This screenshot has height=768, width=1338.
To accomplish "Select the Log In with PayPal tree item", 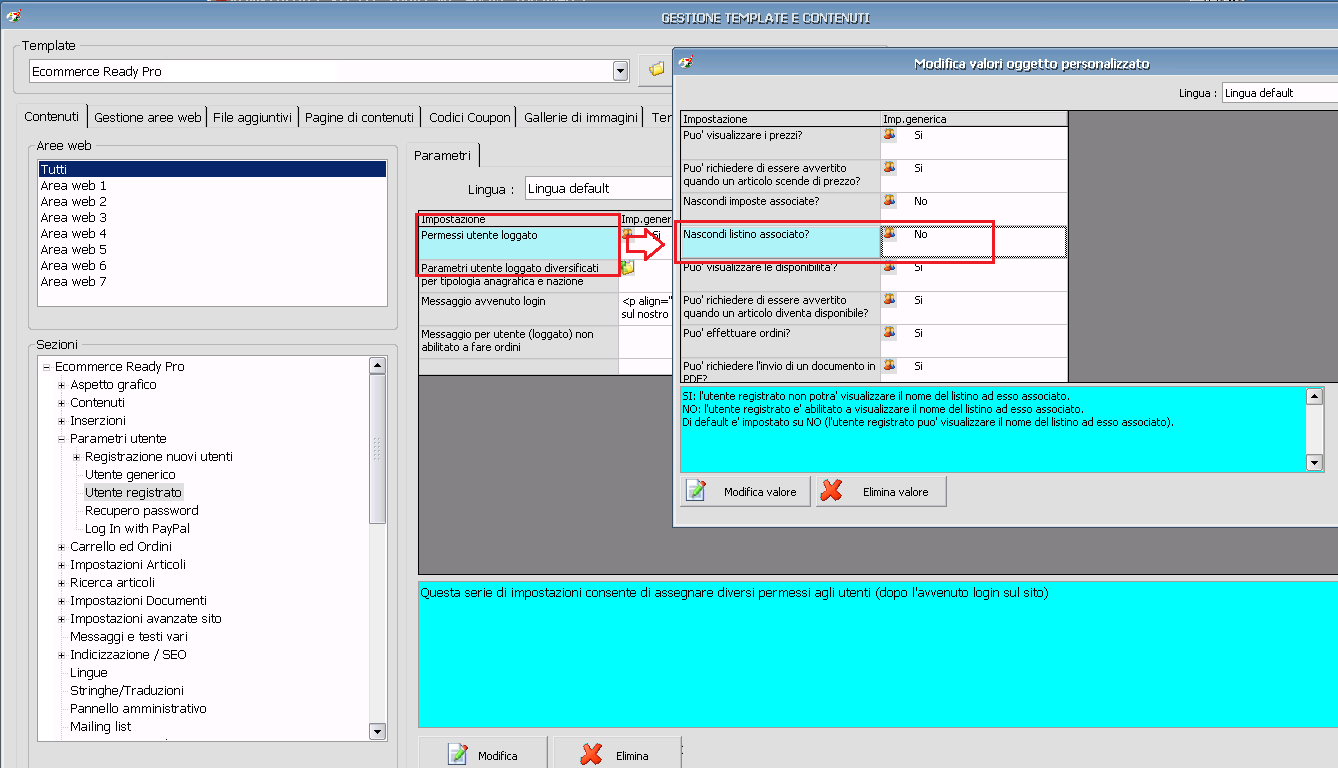I will coord(137,529).
